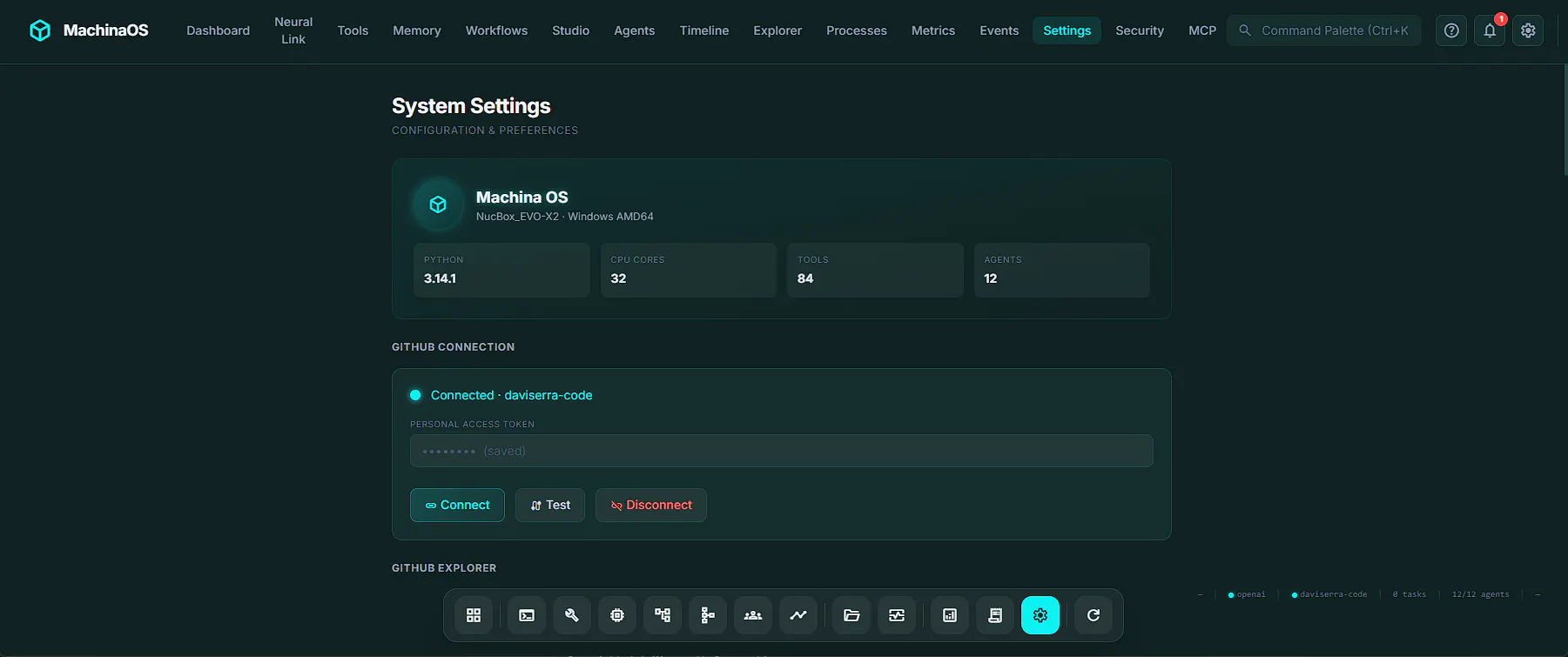The height and width of the screenshot is (657, 1568).
Task: Click the red Disconnect button
Action: point(651,506)
